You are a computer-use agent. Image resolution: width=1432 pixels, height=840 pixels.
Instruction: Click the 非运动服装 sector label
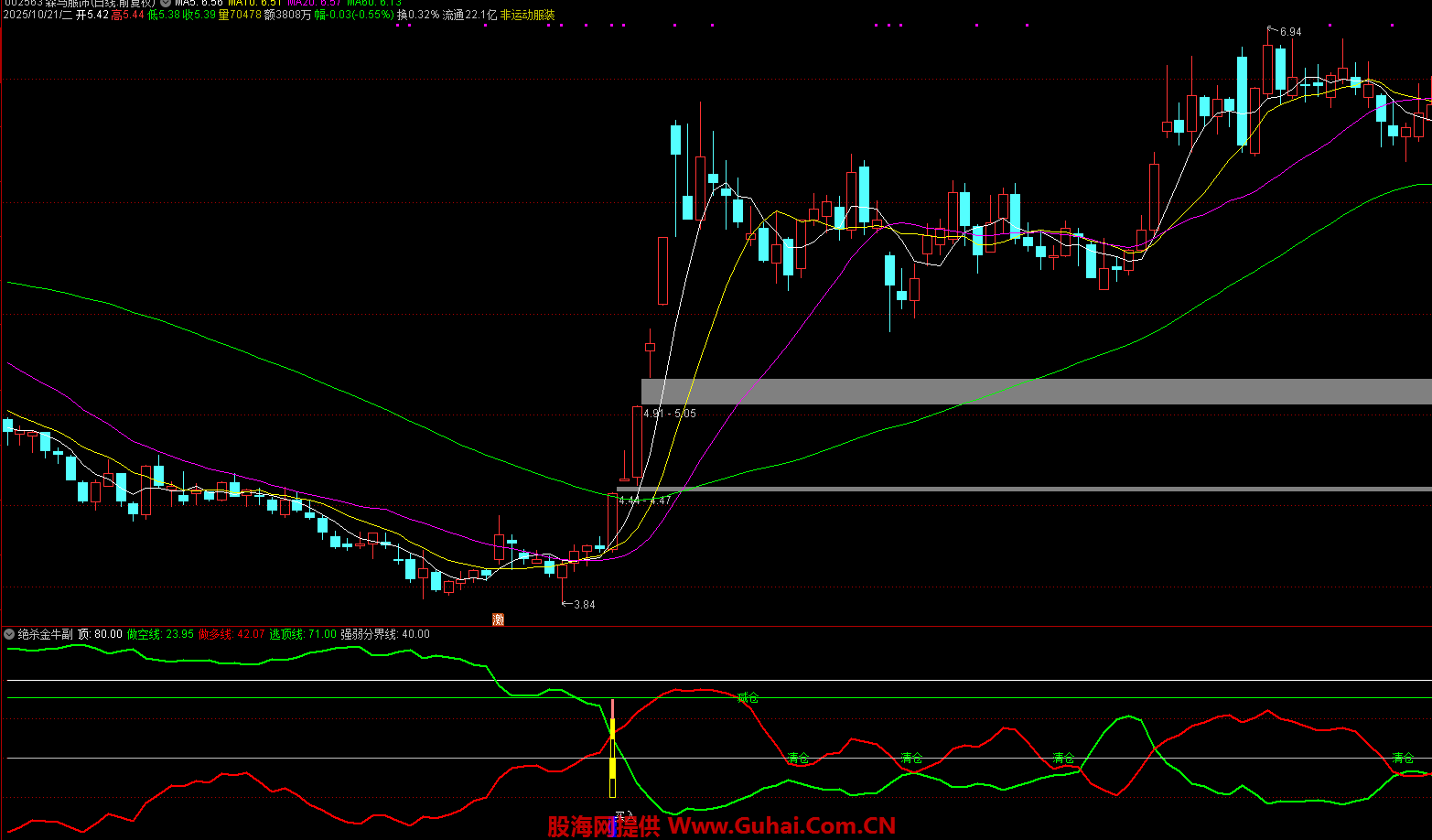point(527,16)
